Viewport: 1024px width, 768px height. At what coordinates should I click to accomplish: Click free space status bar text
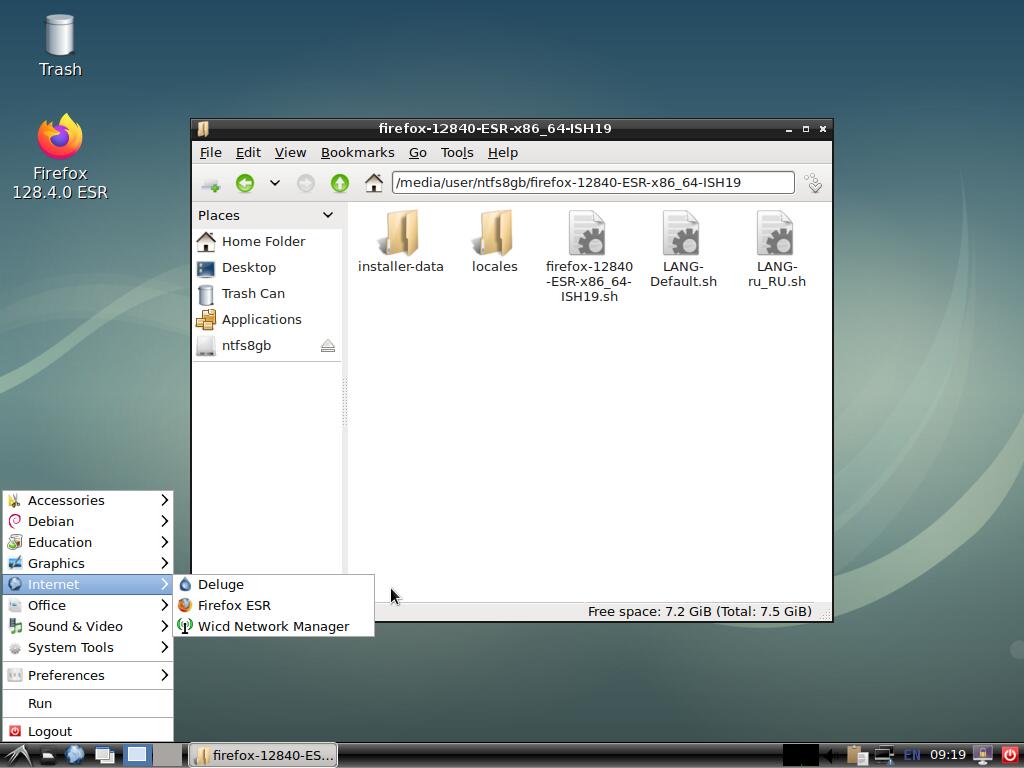(x=699, y=612)
